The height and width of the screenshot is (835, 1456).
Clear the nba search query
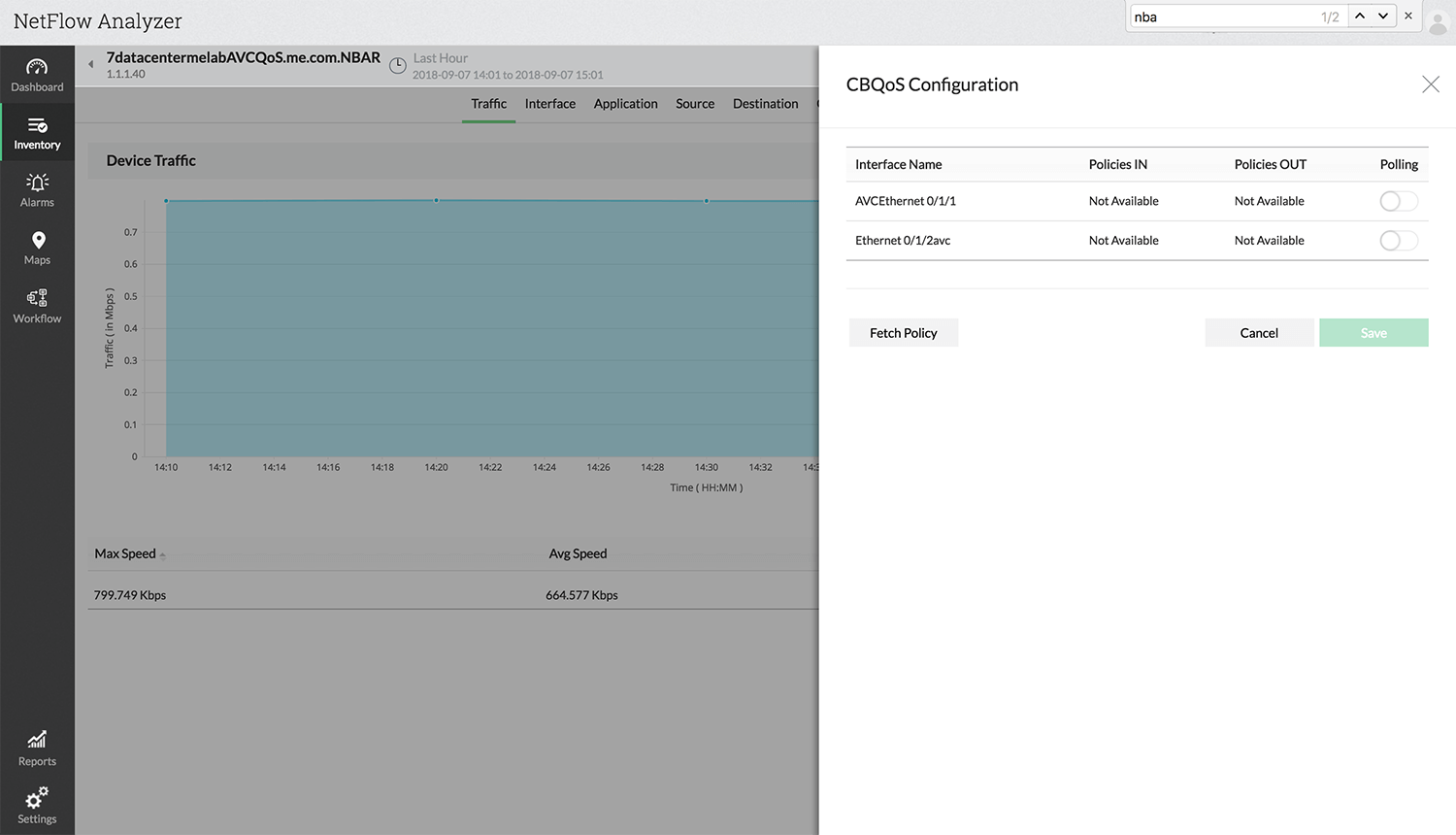[1408, 16]
